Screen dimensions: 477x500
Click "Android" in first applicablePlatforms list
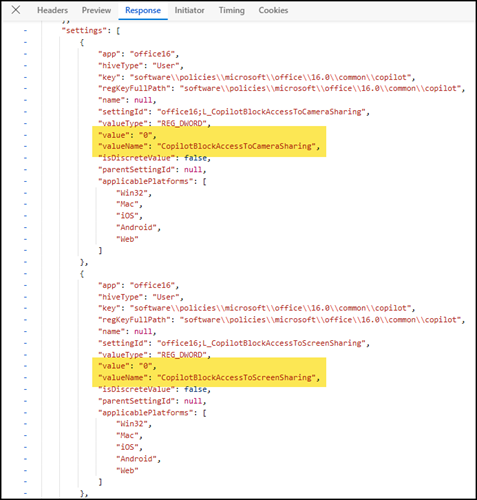click(x=139, y=227)
